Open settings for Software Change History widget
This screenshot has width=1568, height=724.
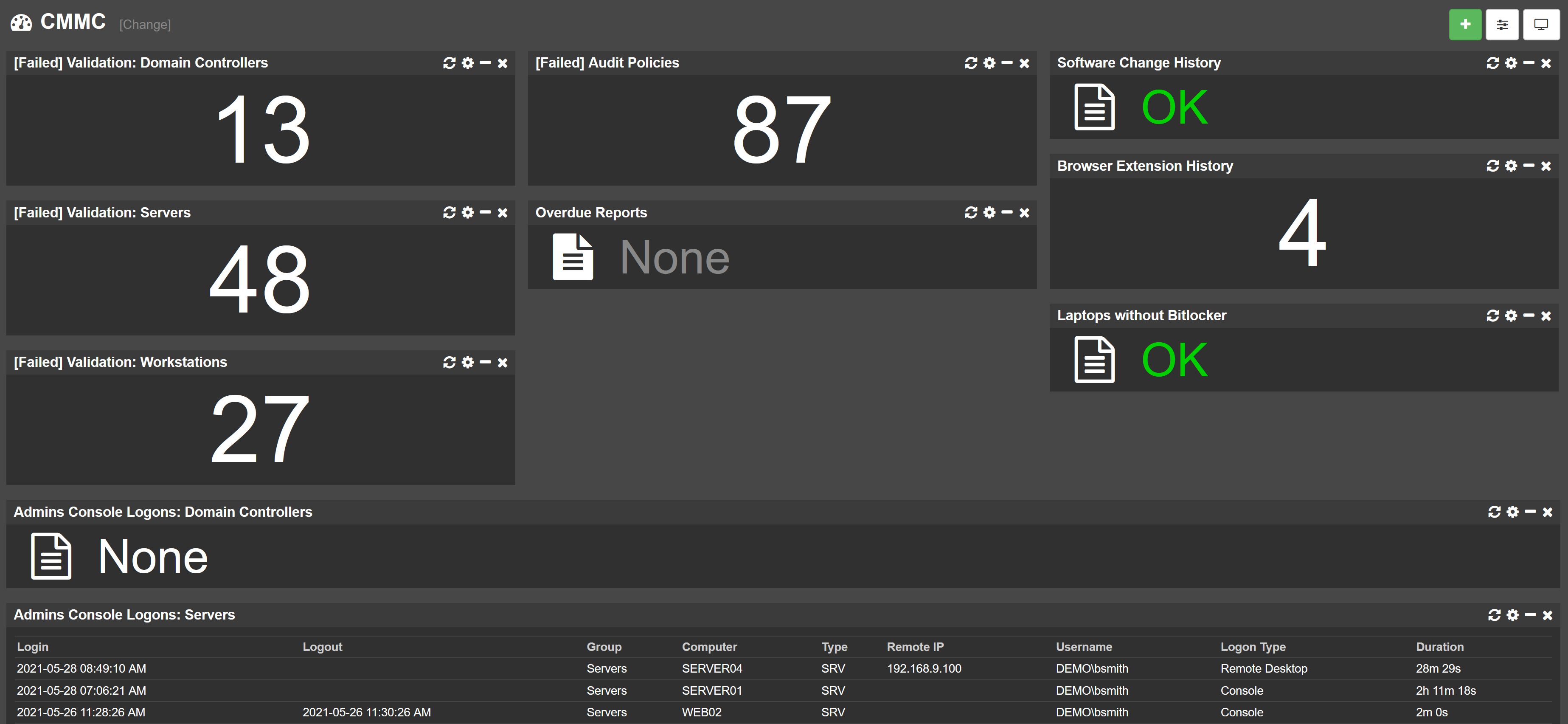tap(1511, 63)
